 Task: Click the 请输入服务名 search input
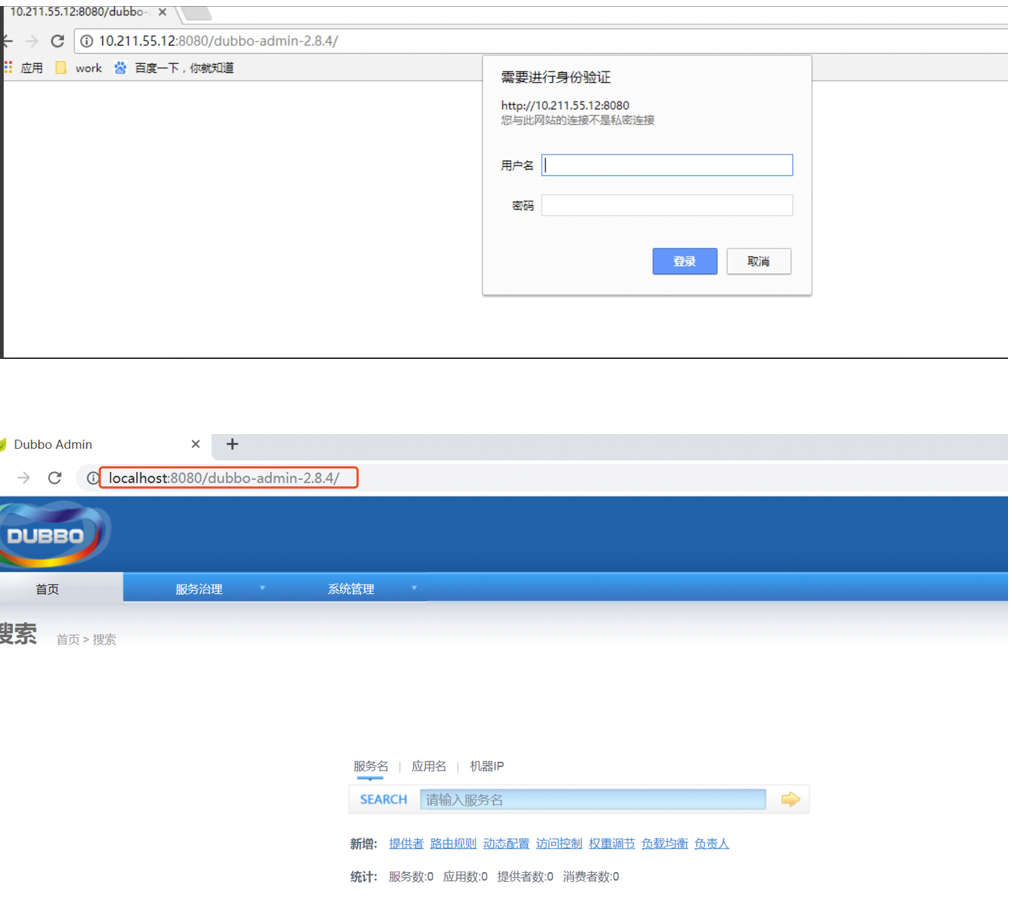(x=592, y=800)
